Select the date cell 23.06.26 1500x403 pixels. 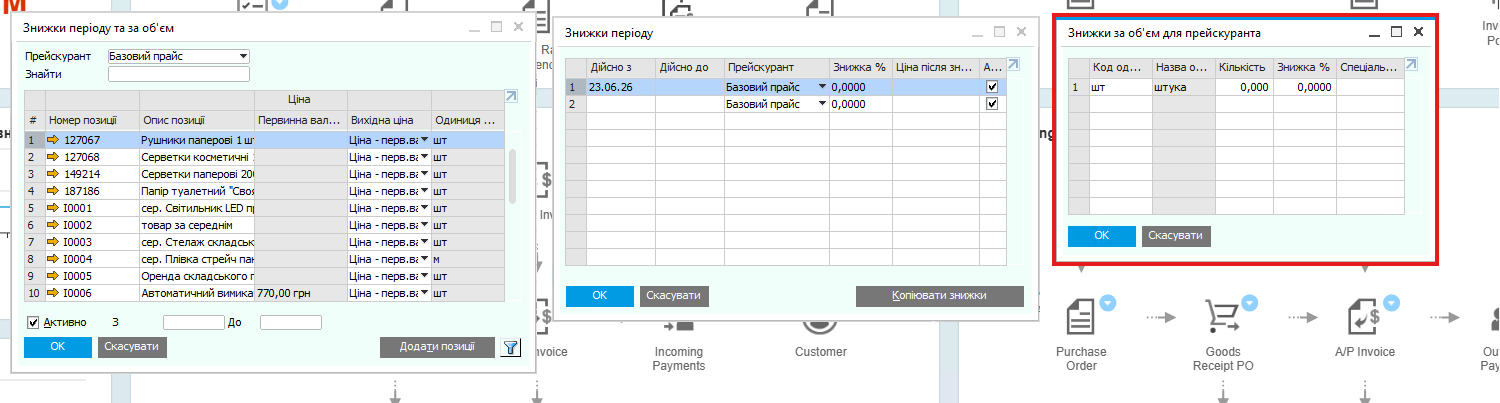pos(620,87)
